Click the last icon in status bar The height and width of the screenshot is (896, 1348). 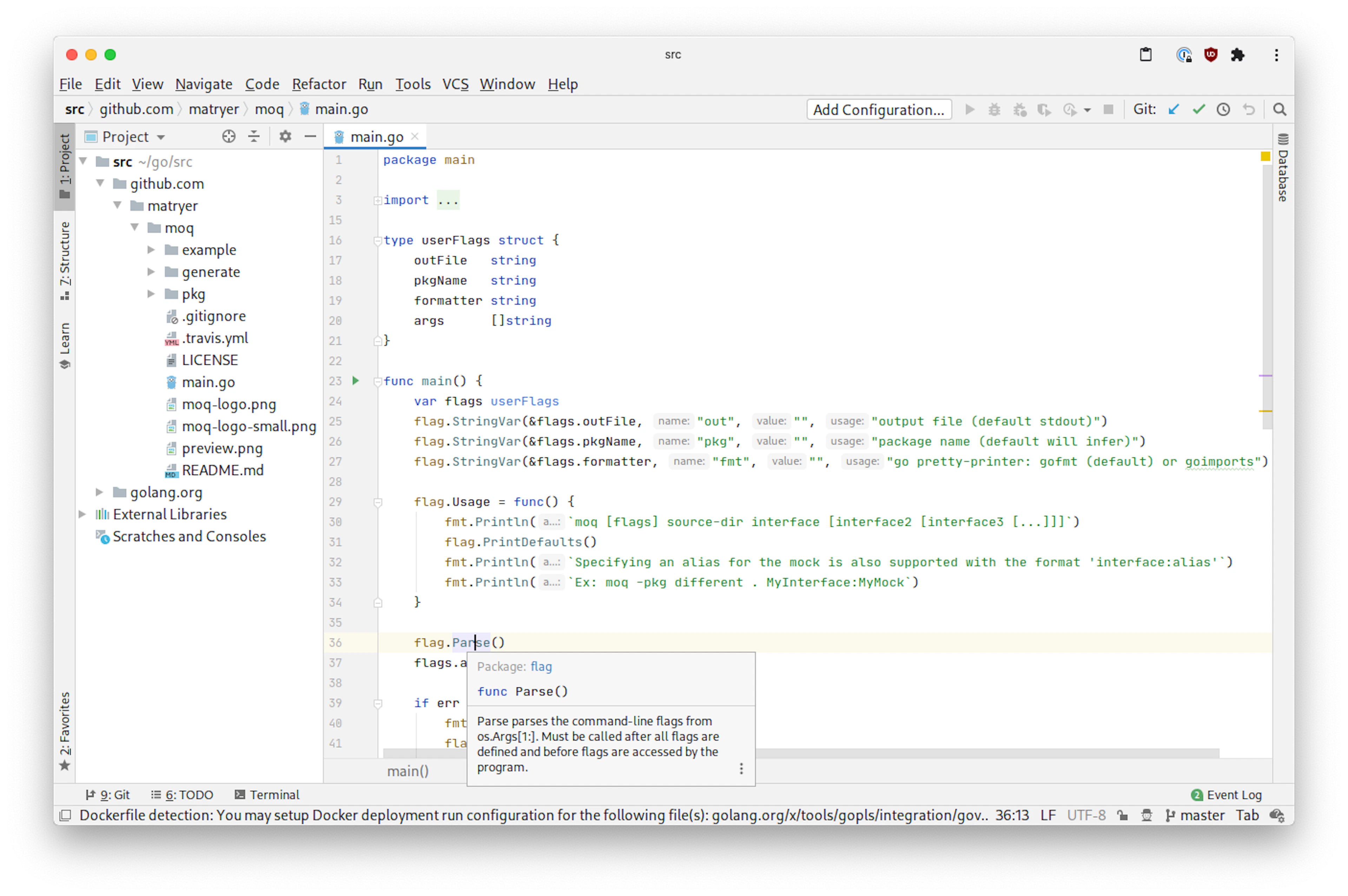[x=1277, y=816]
